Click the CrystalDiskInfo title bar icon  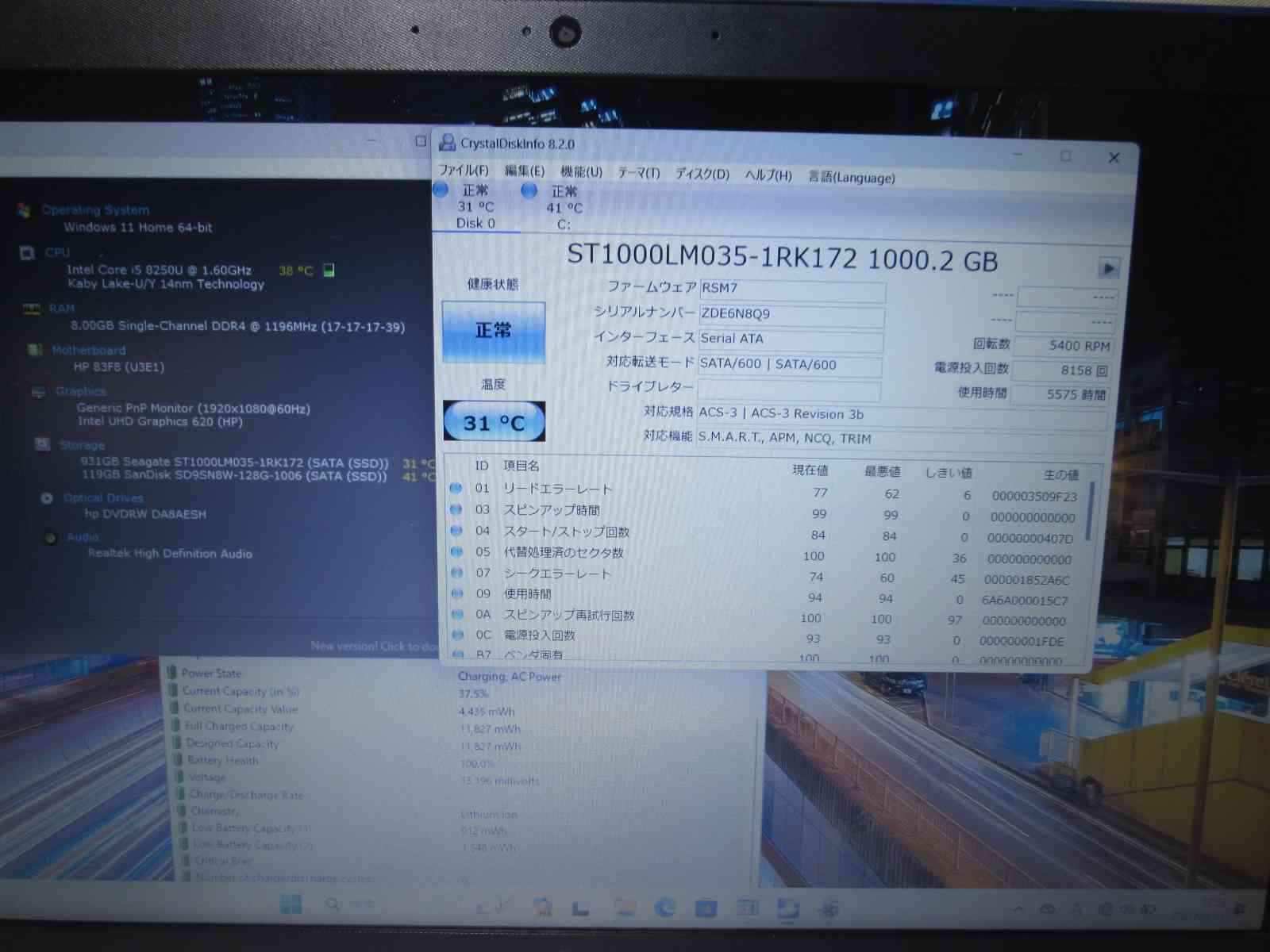click(448, 143)
